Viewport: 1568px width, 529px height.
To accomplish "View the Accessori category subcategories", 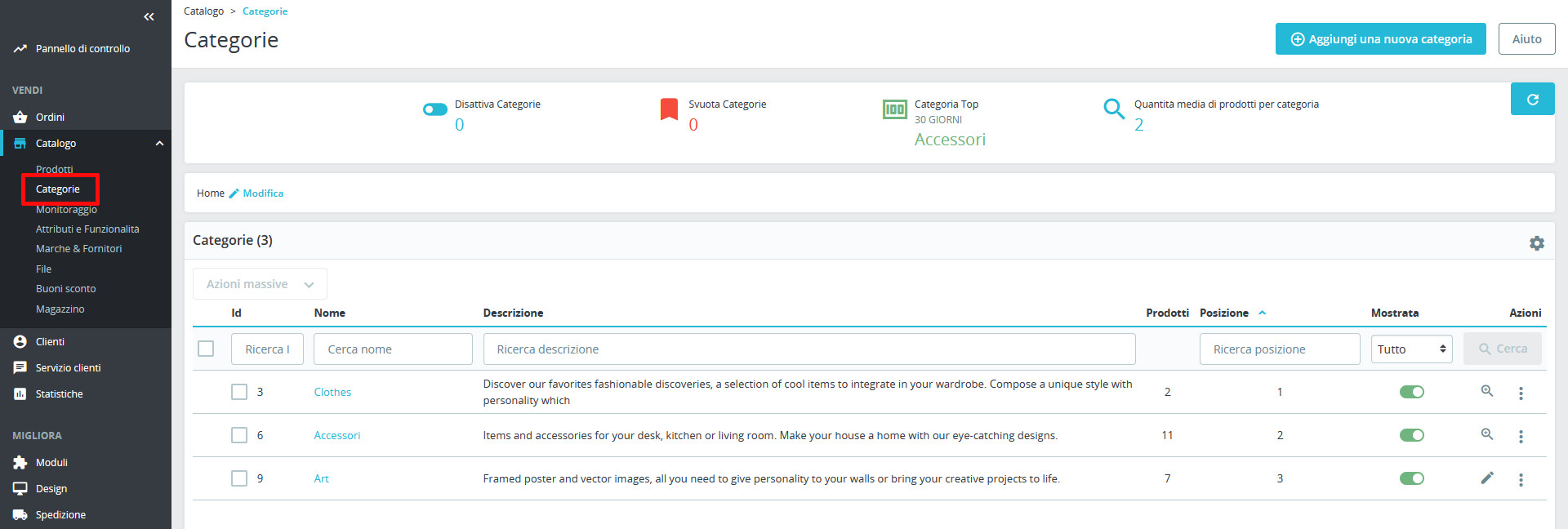I will [1487, 434].
